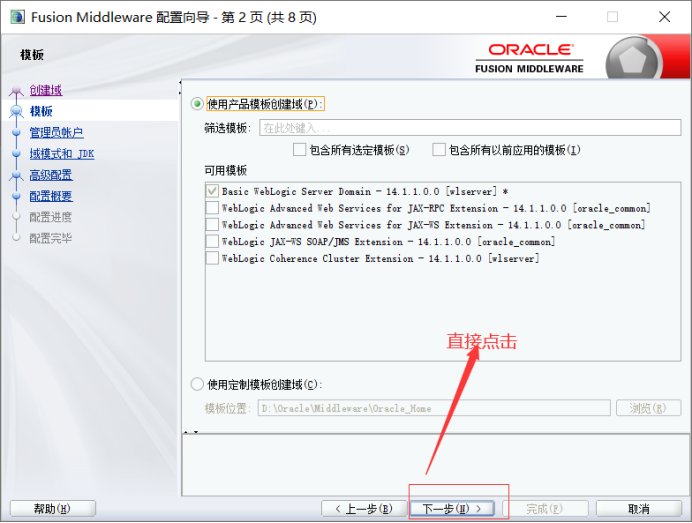Check WebLogic Advanced Web Services for JAX-RPC Extension
The image size is (692, 523).
(x=212, y=208)
